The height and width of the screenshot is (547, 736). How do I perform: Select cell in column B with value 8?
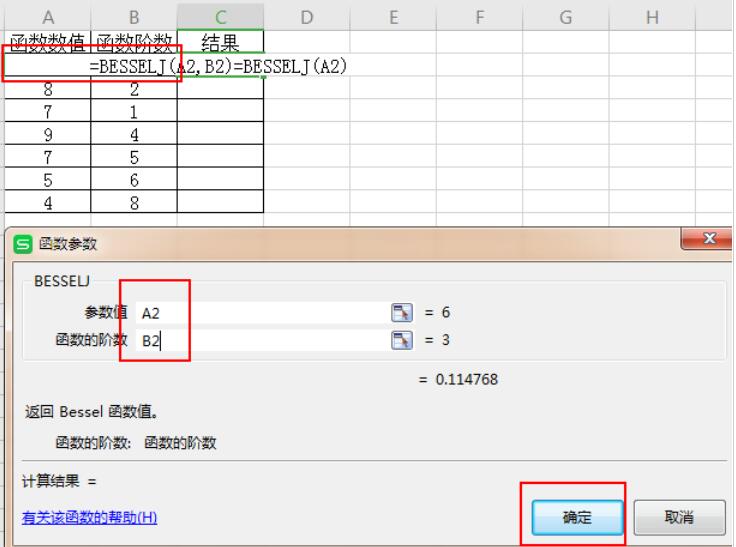pos(134,202)
